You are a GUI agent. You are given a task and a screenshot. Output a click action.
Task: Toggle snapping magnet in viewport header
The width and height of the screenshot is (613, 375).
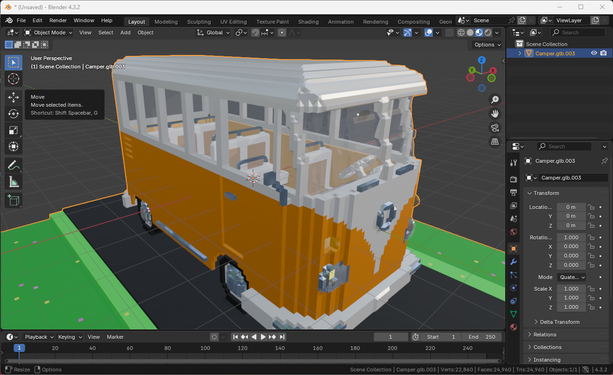[255, 33]
